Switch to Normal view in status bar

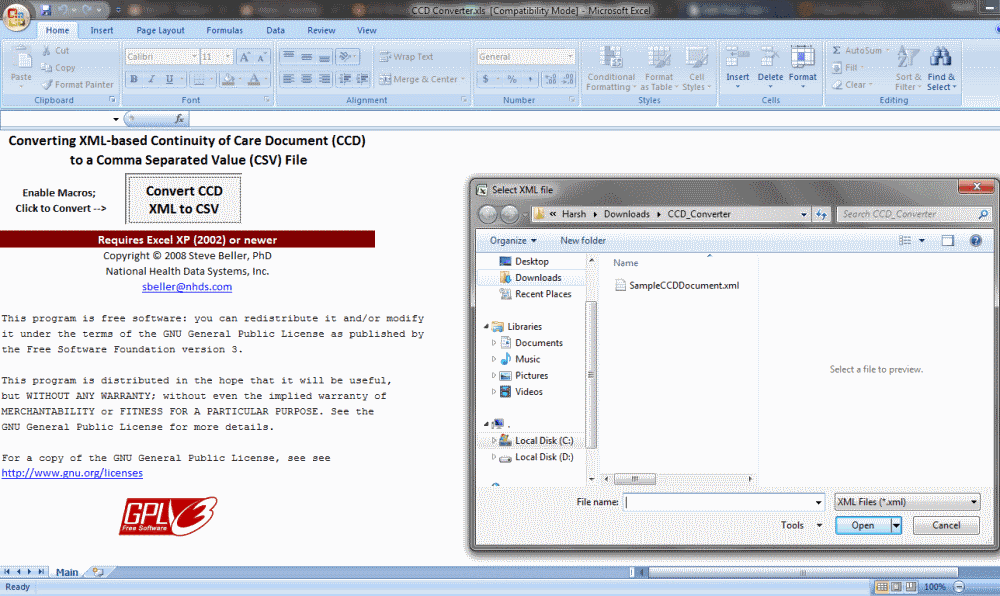[x=881, y=586]
